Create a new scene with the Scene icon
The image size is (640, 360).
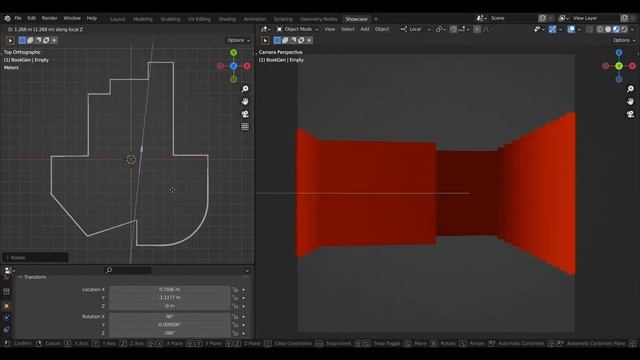click(x=542, y=18)
